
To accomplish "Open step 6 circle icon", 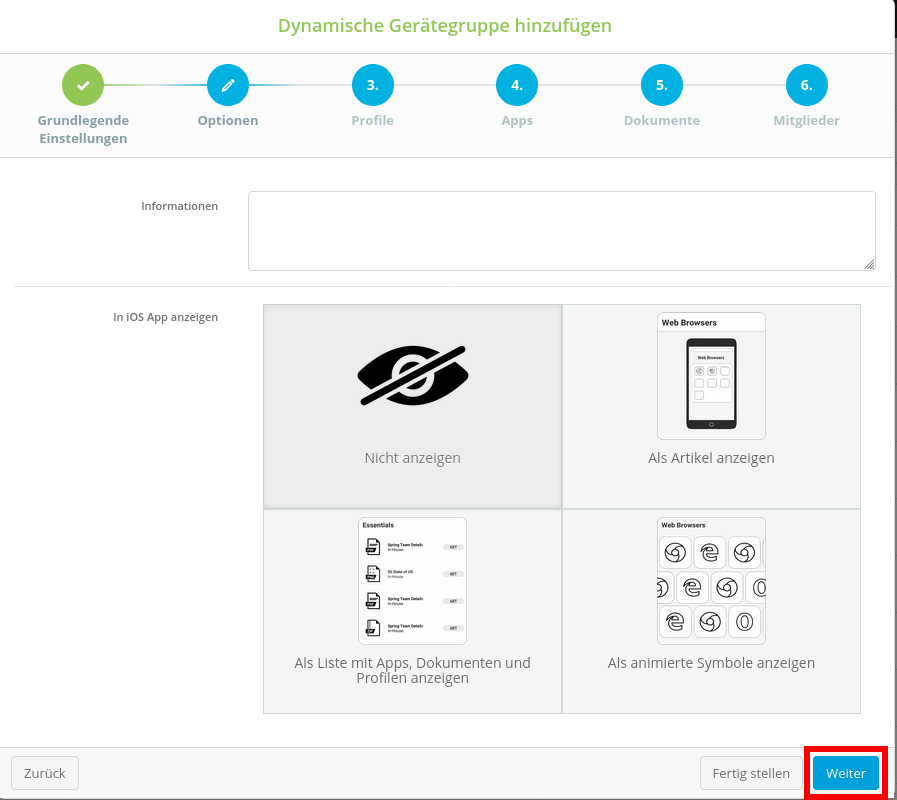I will click(x=806, y=85).
